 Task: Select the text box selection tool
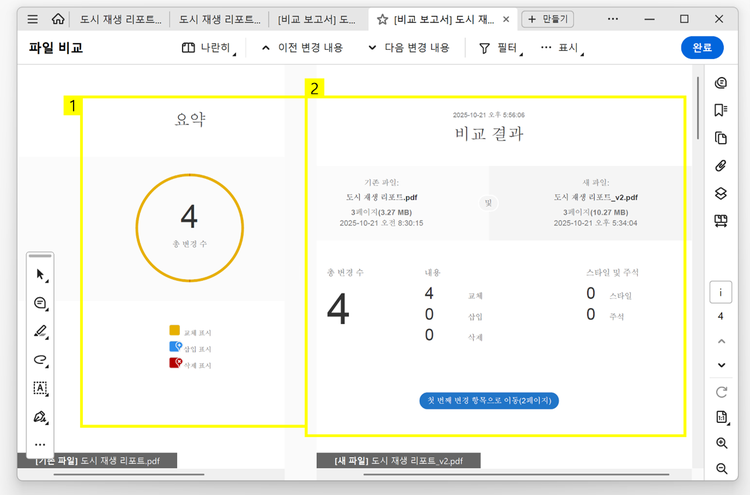tap(40, 388)
